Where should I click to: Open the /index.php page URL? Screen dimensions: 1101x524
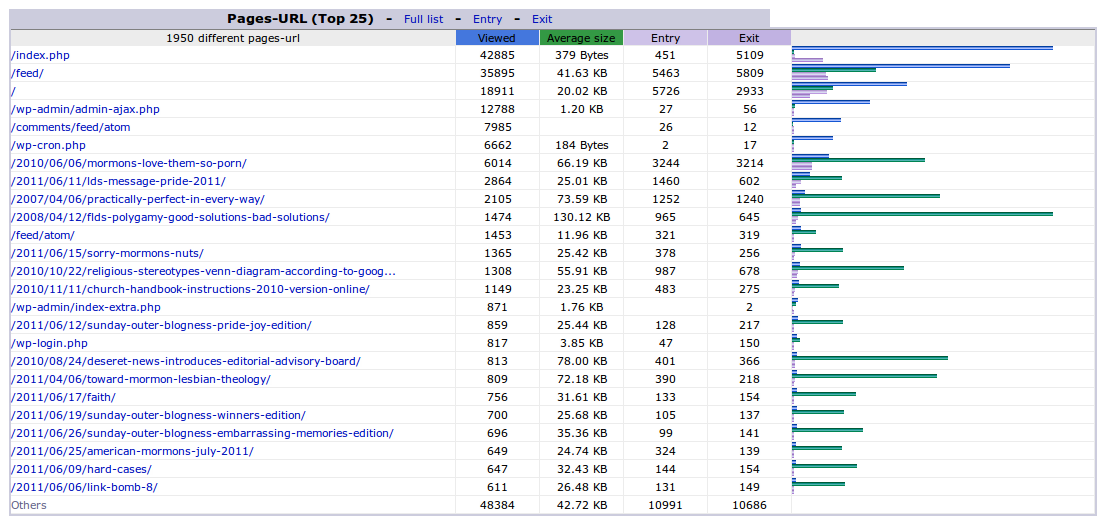pos(40,55)
